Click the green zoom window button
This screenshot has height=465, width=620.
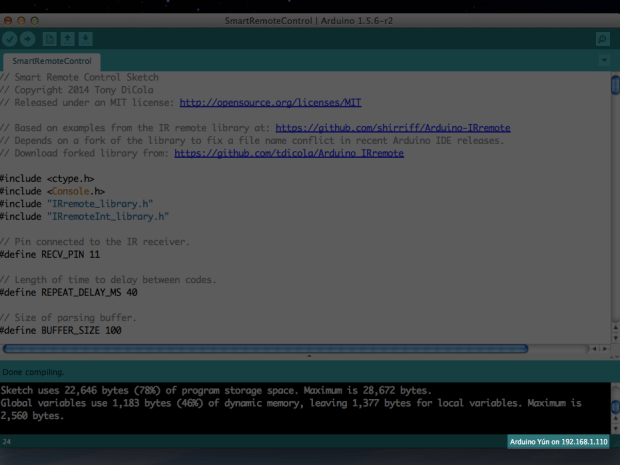tap(35, 21)
